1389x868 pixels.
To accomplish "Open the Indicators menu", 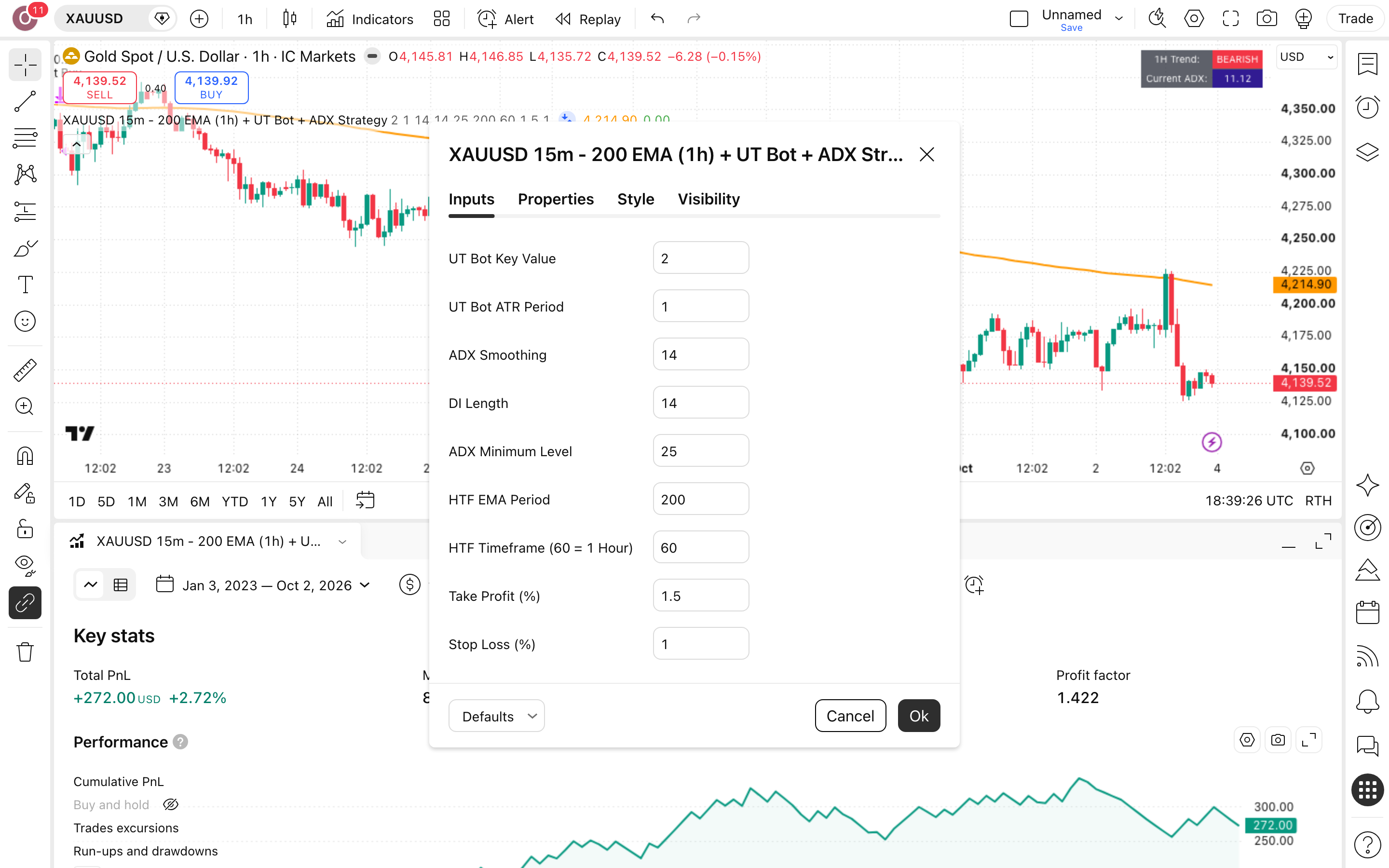I will tap(369, 19).
